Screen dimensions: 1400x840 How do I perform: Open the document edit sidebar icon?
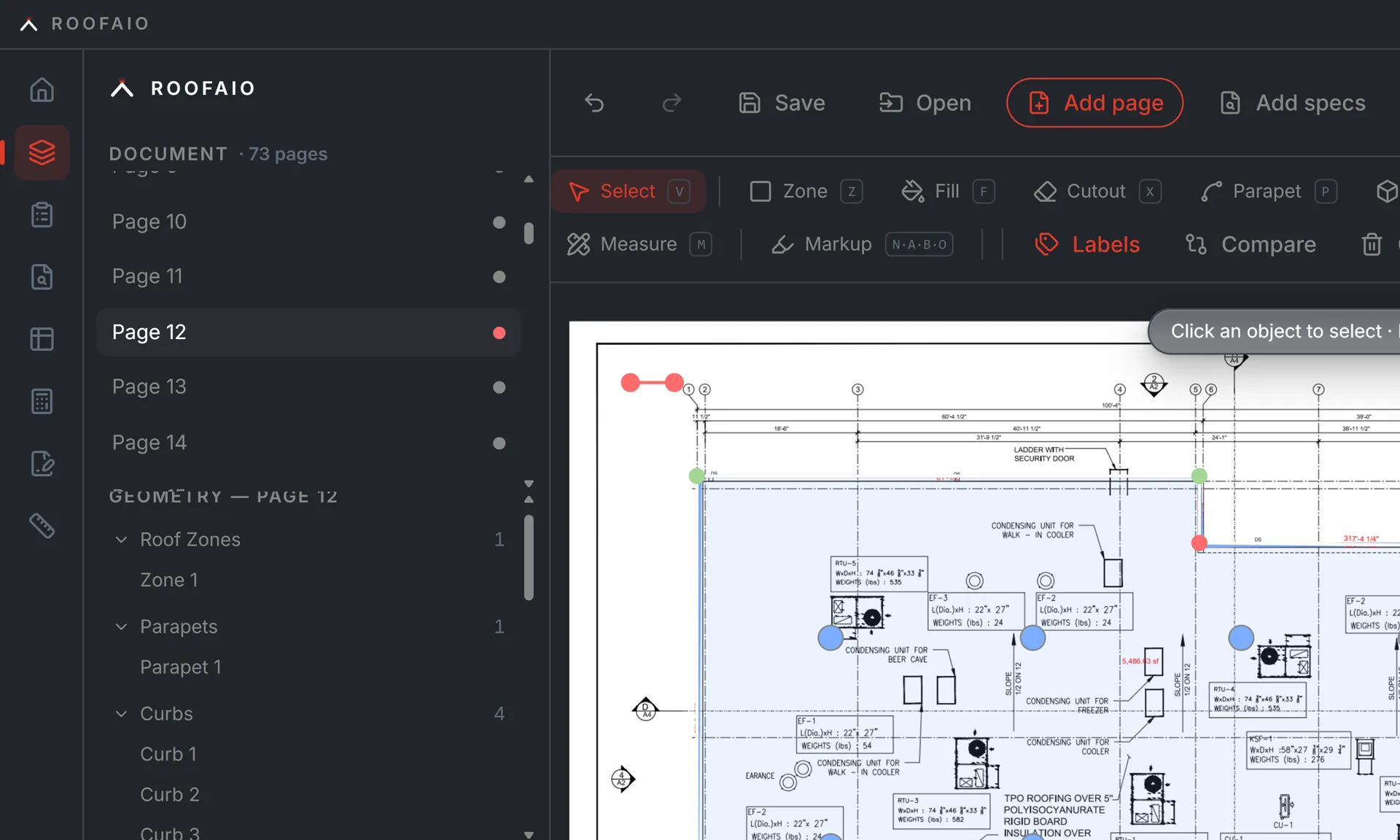coord(42,464)
